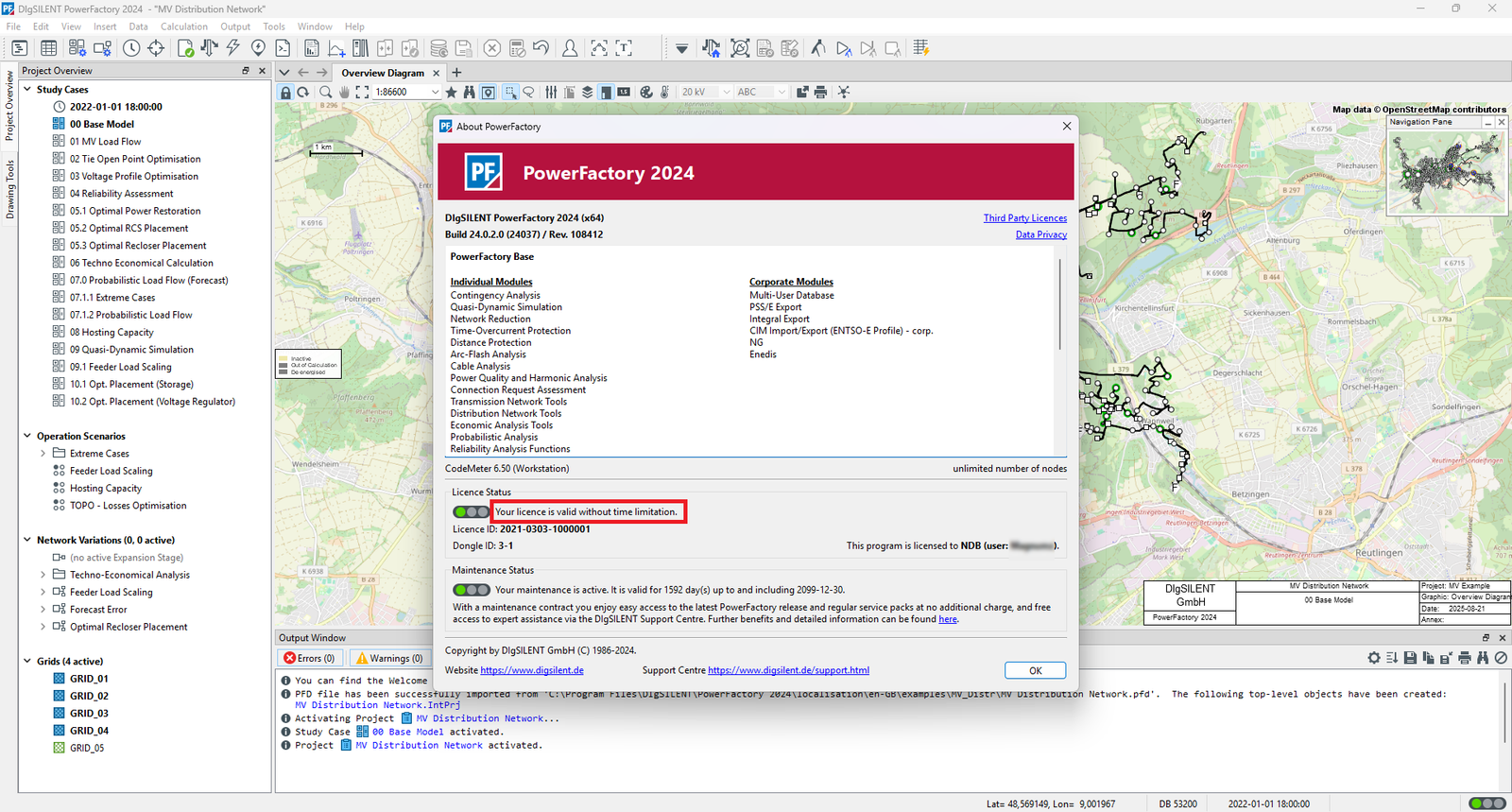Open the Drawing Tools side tab
The height and width of the screenshot is (812, 1512).
click(x=9, y=189)
